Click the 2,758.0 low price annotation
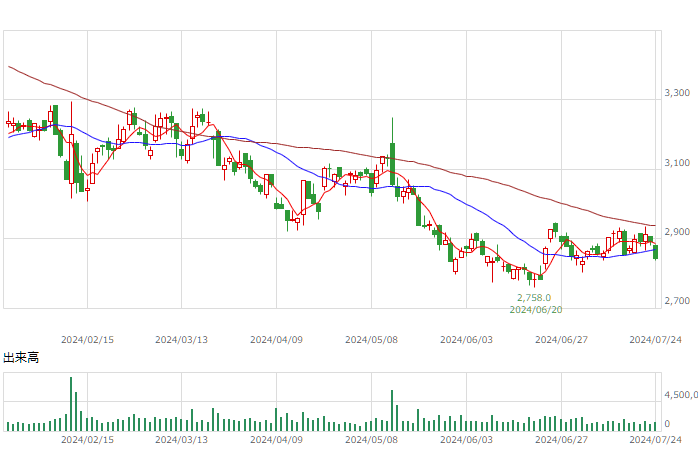 [x=534, y=297]
